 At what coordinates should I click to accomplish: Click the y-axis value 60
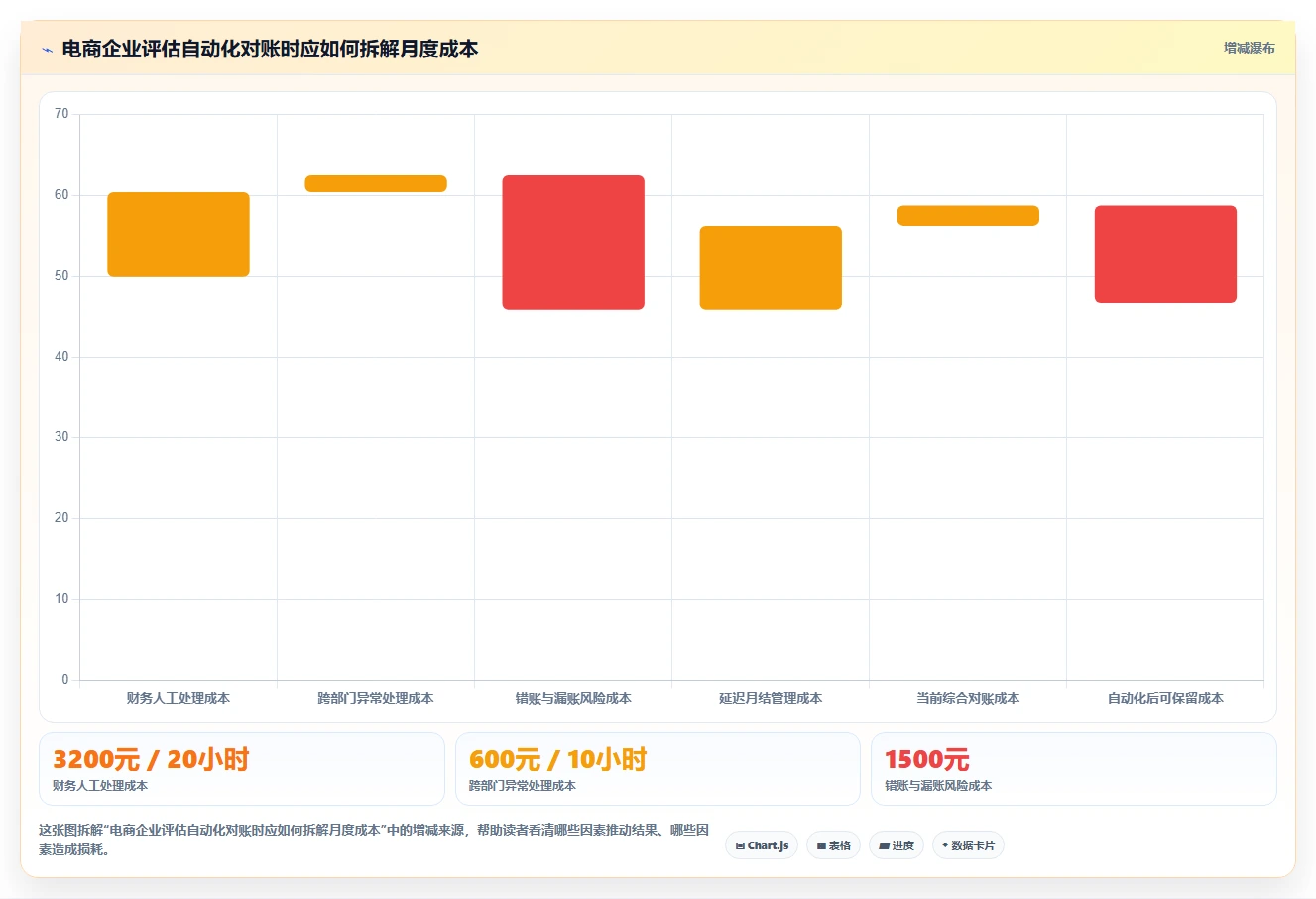[61, 195]
